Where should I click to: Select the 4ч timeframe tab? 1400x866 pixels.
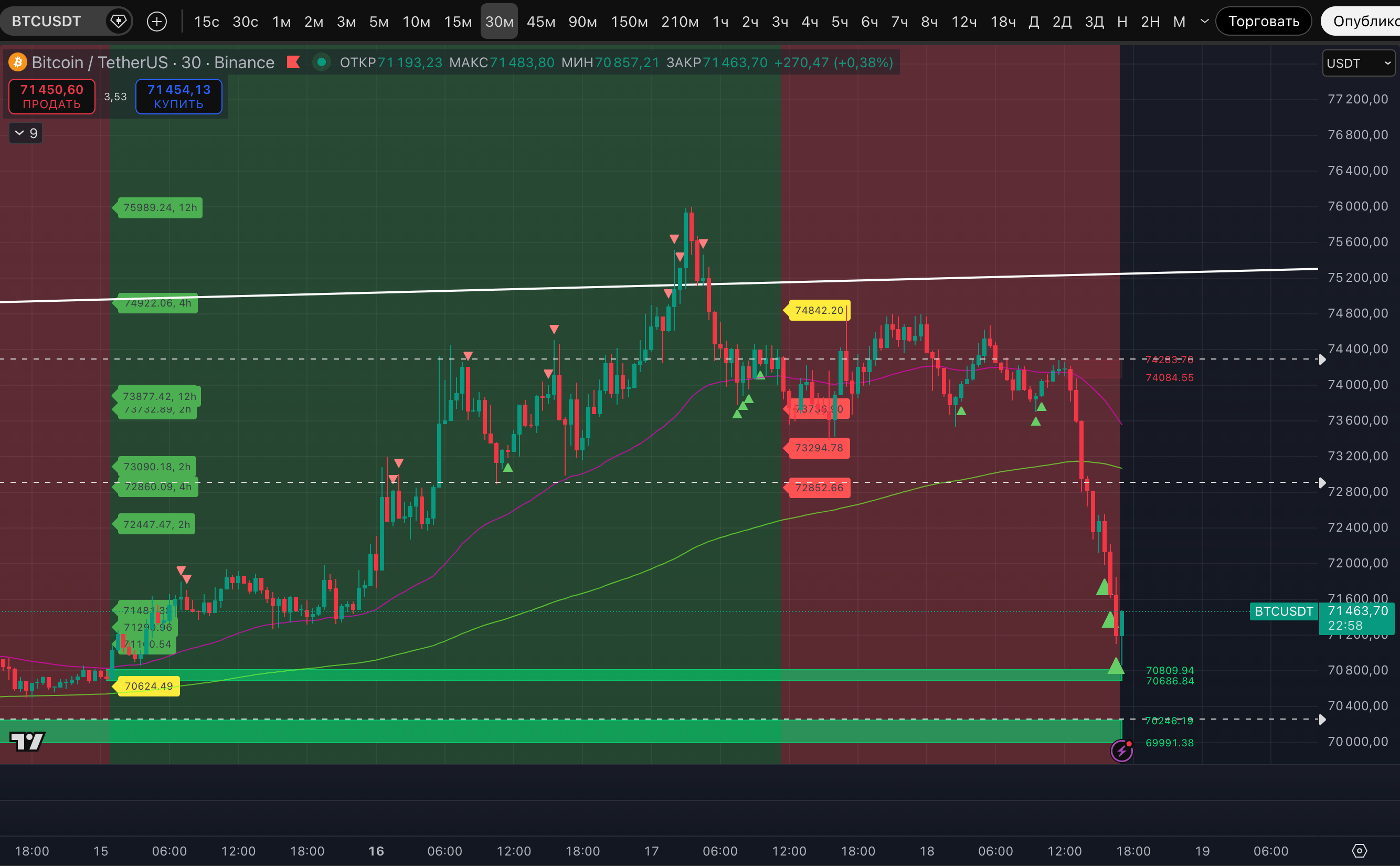(810, 22)
